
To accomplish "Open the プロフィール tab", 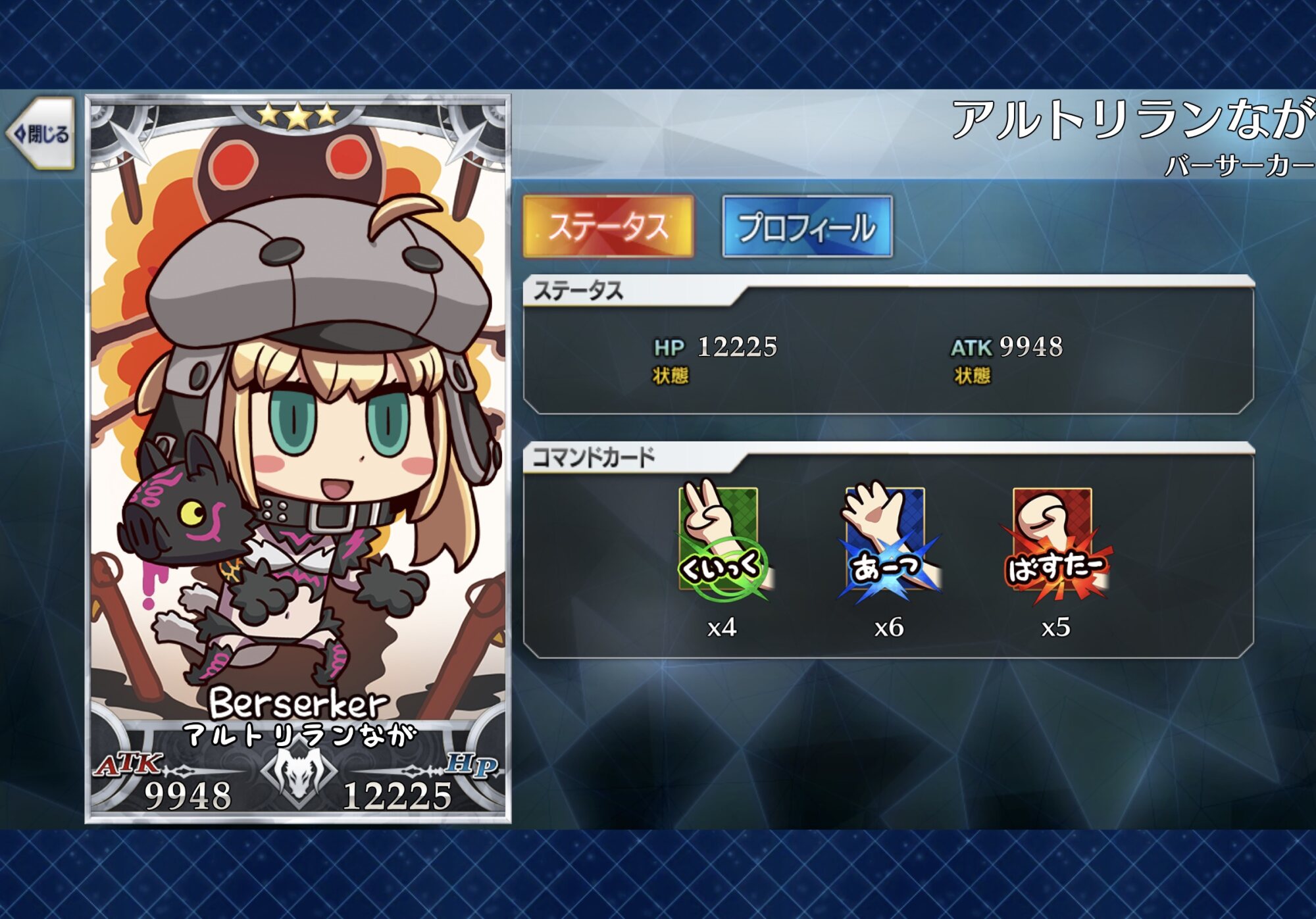I will tap(807, 227).
